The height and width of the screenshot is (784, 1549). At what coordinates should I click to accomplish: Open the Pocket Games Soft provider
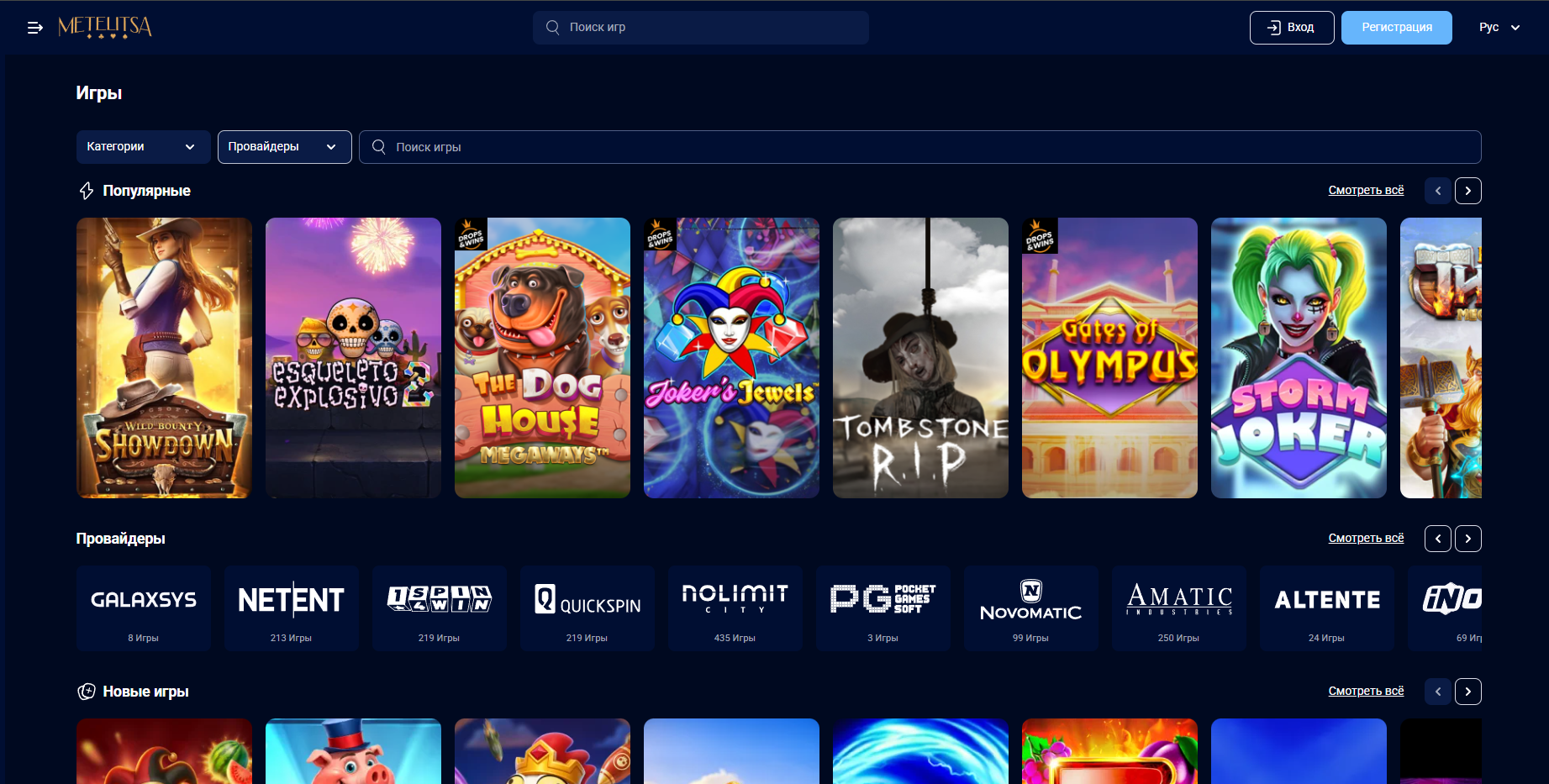[x=883, y=608]
